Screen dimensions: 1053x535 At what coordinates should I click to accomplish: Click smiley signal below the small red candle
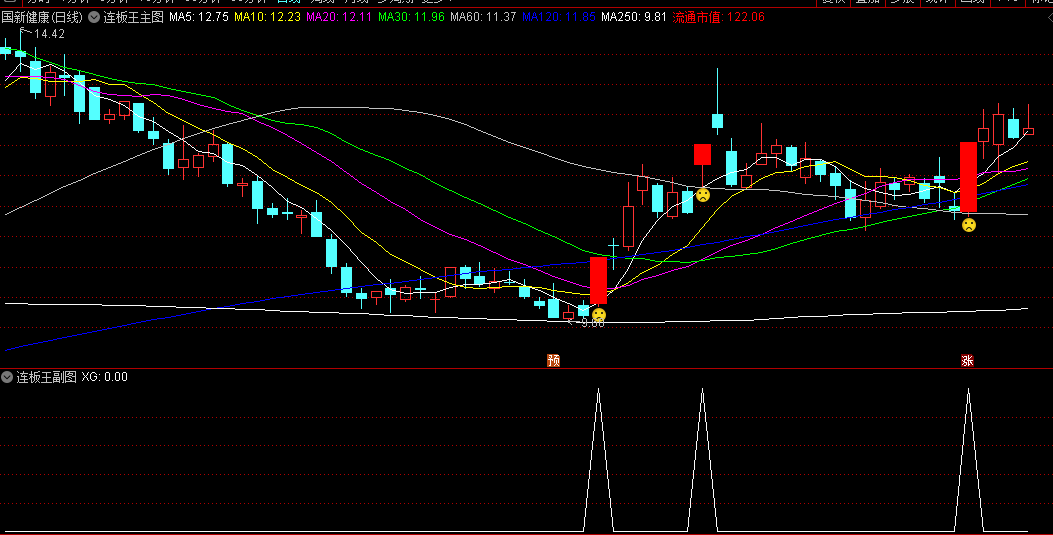tap(702, 195)
